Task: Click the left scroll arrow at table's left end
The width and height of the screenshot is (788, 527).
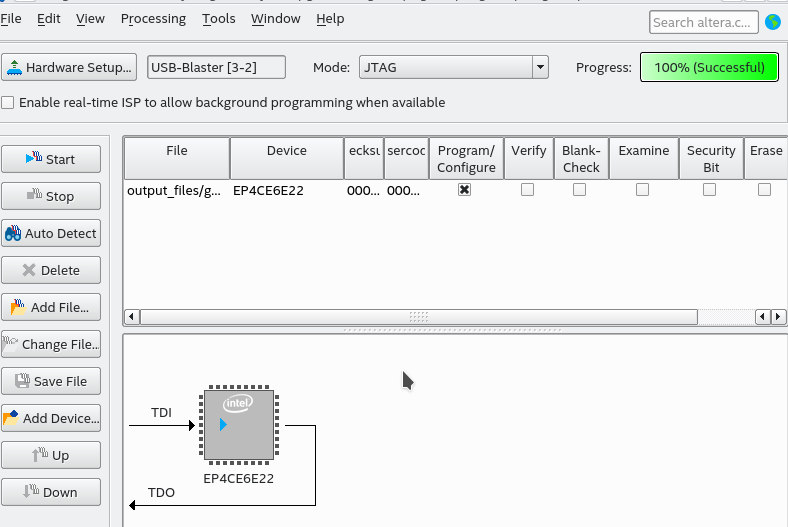Action: (132, 317)
